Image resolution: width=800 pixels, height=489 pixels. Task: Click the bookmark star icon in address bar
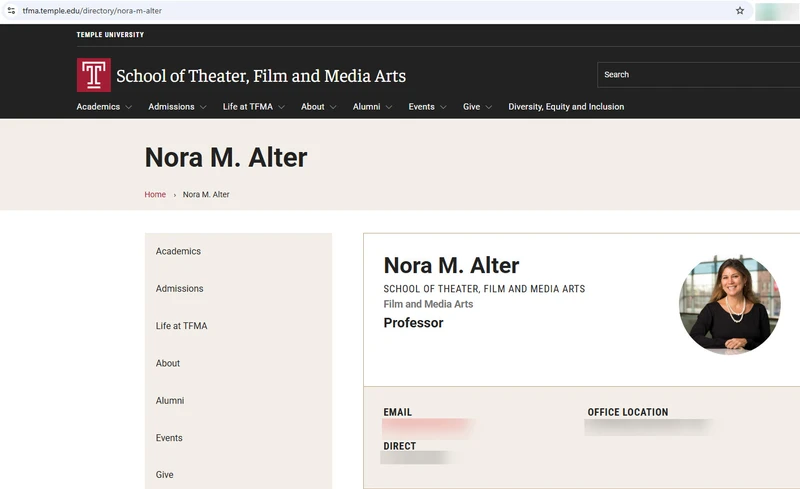coord(739,10)
